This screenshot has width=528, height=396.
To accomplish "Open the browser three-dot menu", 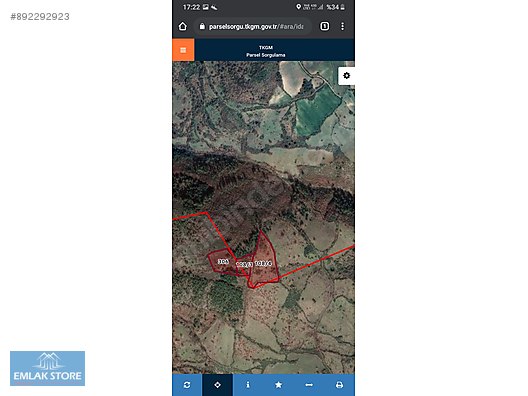I will pyautogui.click(x=342, y=26).
